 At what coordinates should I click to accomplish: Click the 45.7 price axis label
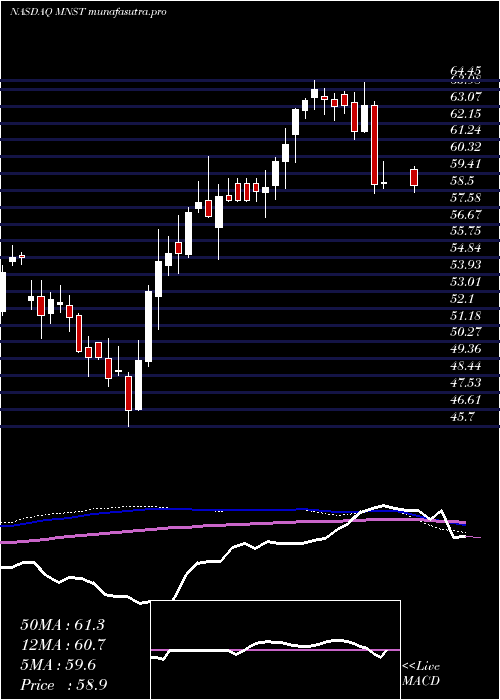point(462,416)
